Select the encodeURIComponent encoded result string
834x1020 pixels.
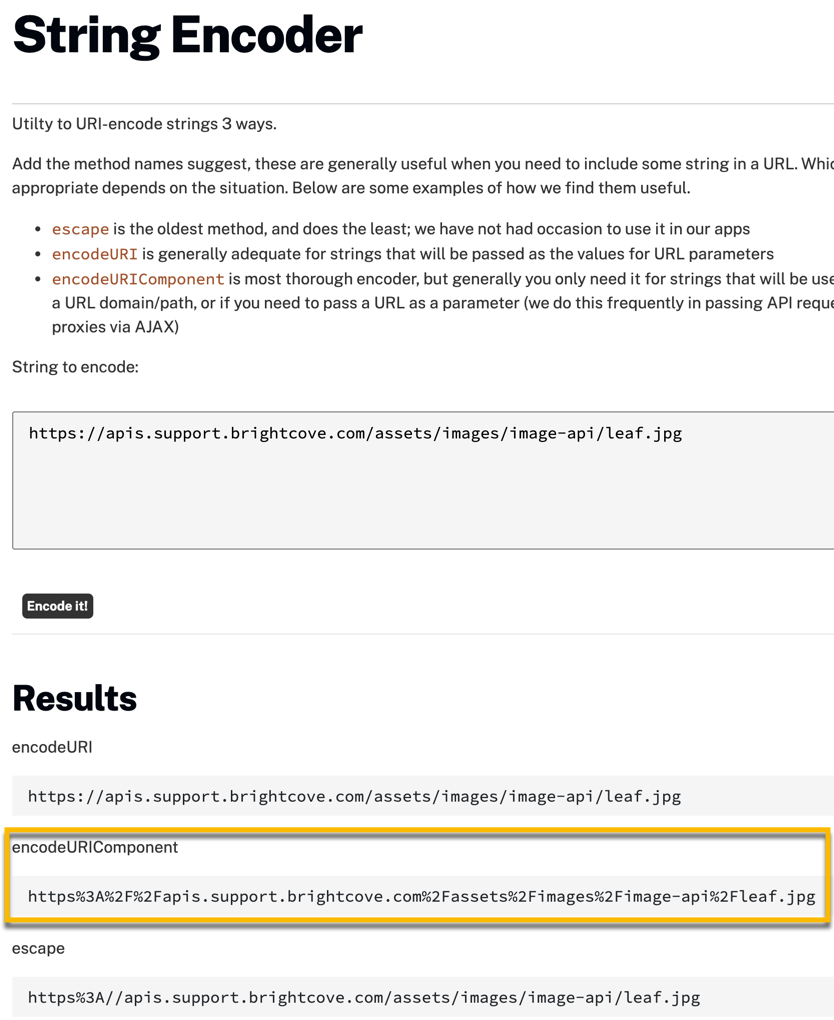421,897
